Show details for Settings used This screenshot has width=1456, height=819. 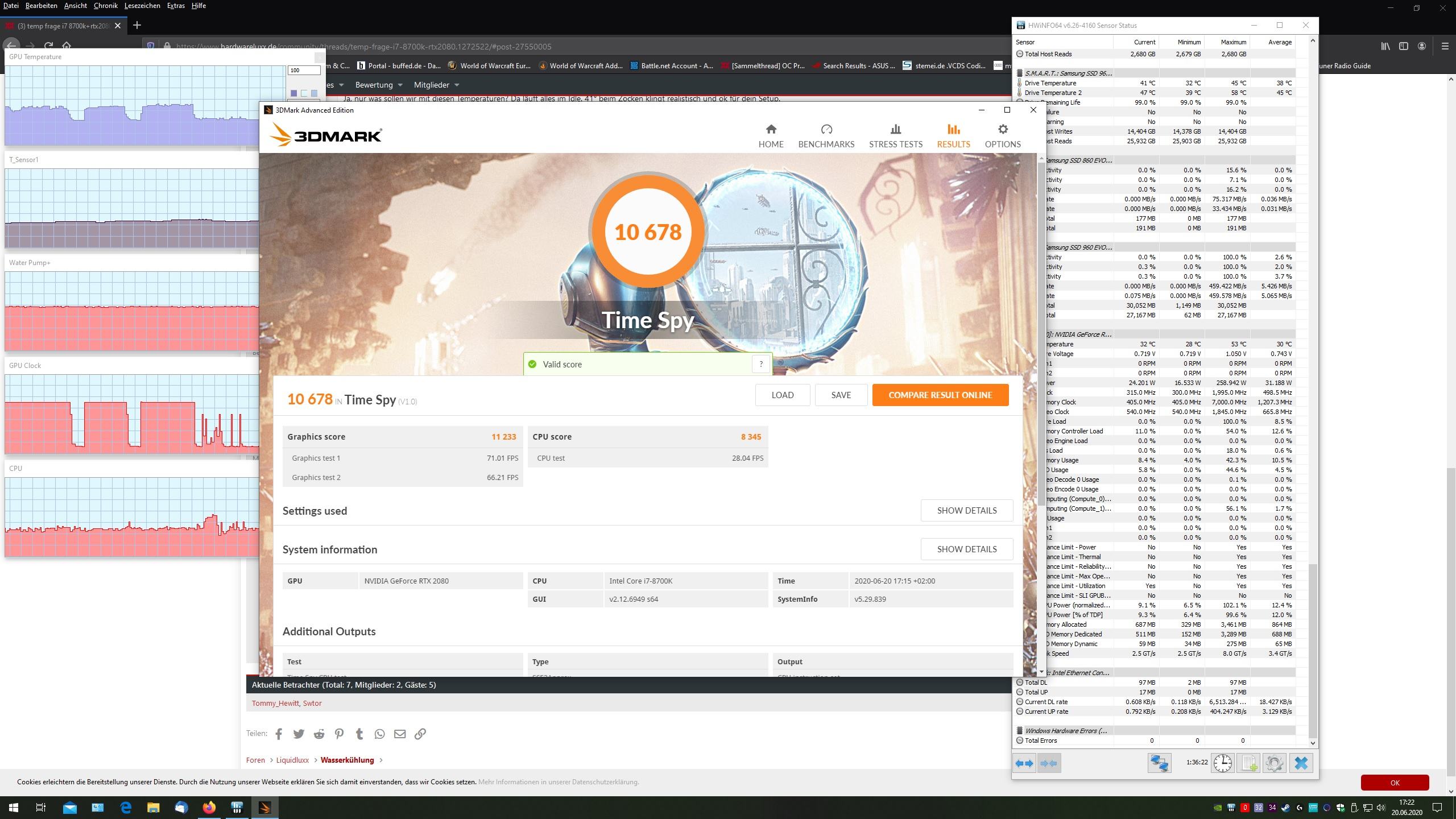pos(966,510)
